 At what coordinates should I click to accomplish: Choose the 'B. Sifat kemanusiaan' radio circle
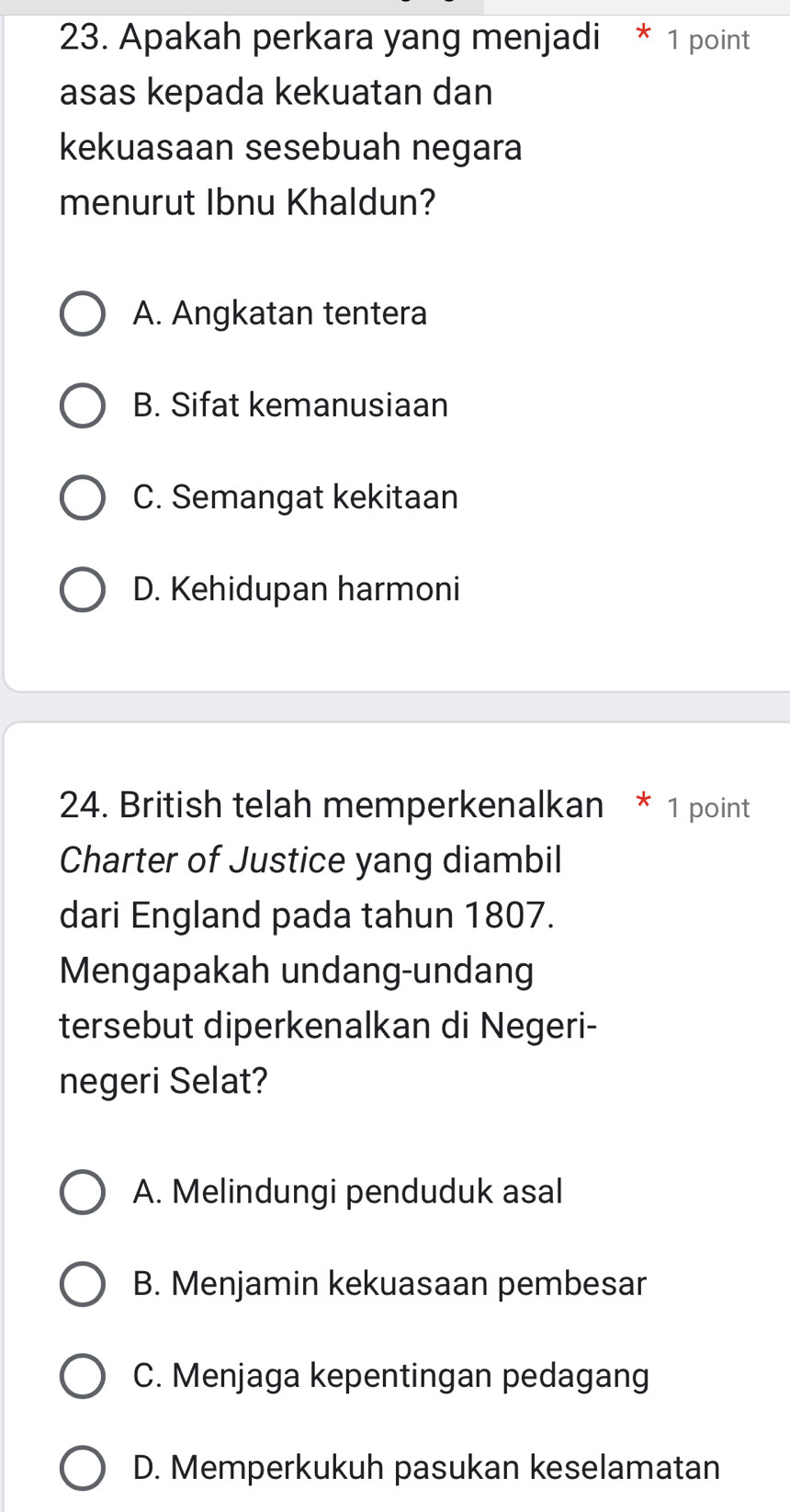82,406
